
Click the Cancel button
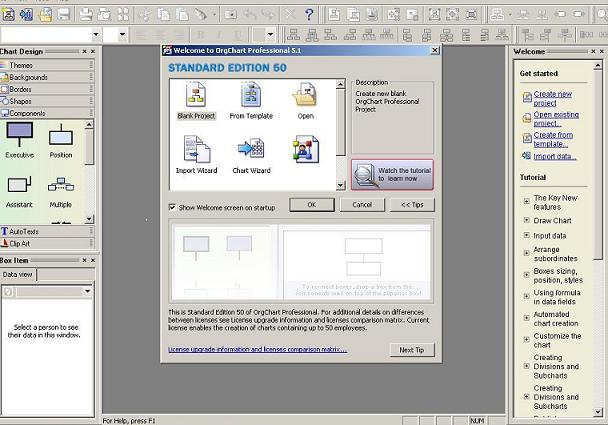click(362, 205)
